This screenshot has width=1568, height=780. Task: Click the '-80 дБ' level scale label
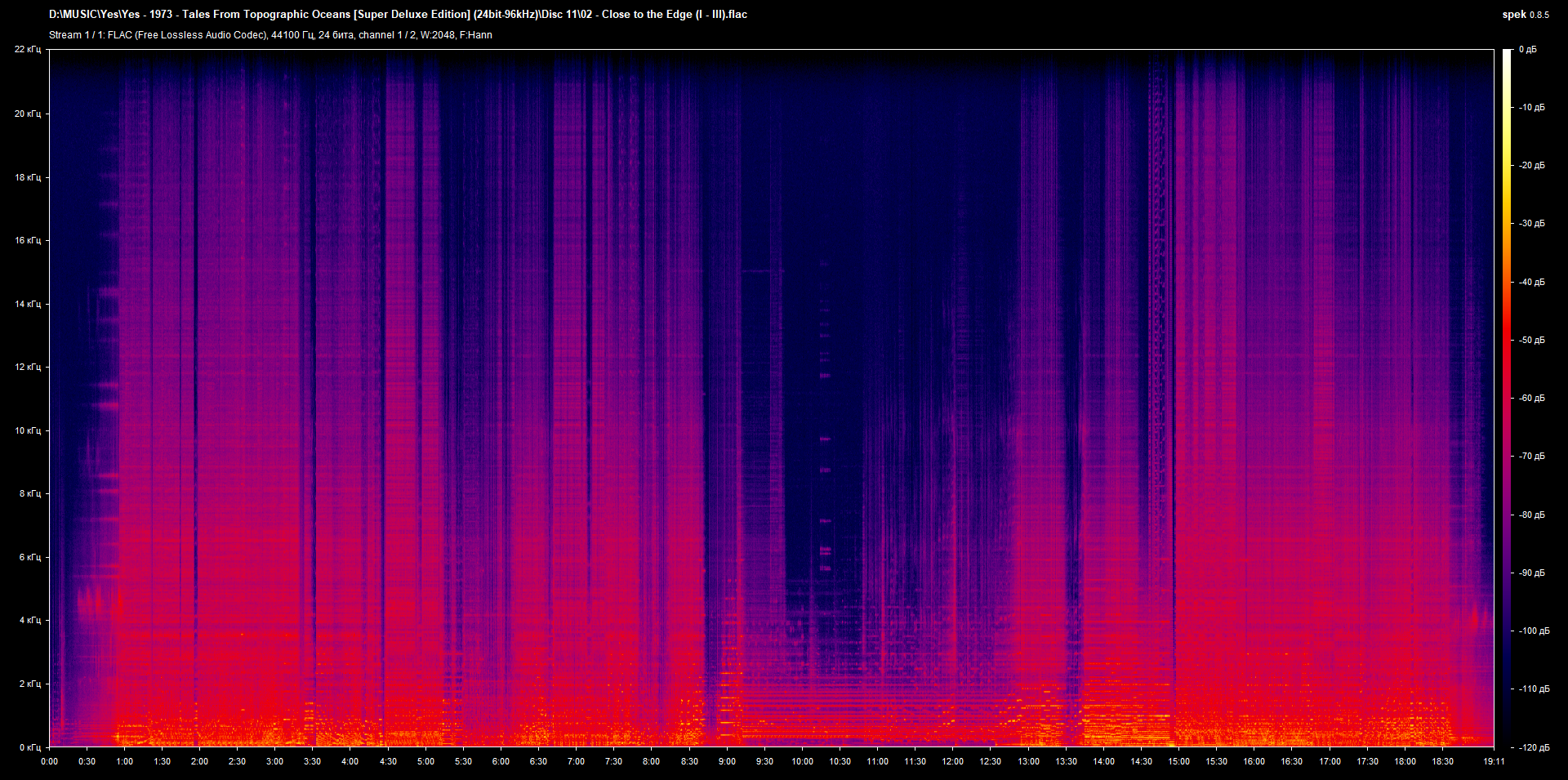coord(1531,515)
